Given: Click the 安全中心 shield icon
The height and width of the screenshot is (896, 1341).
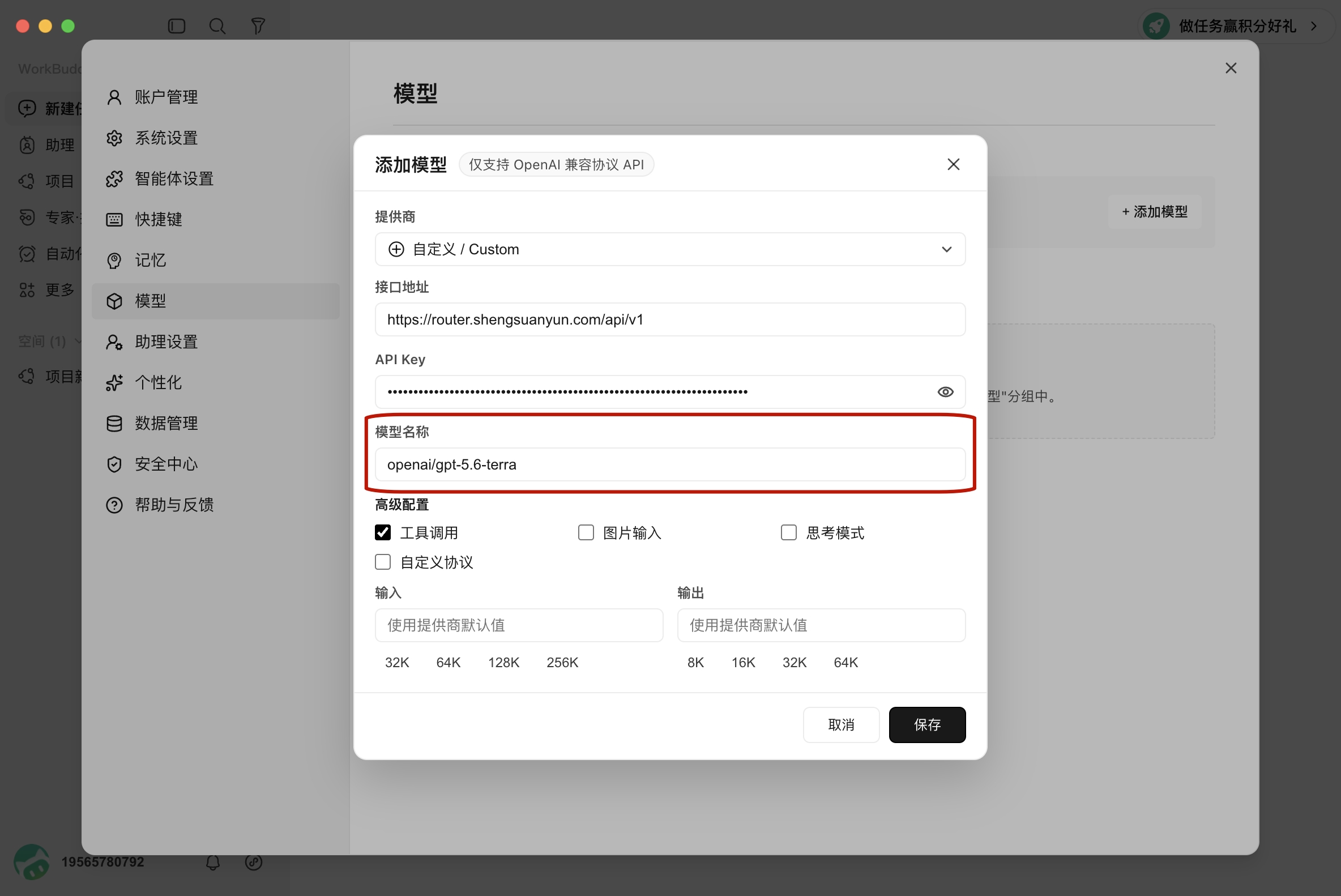Looking at the screenshot, I should 114,464.
